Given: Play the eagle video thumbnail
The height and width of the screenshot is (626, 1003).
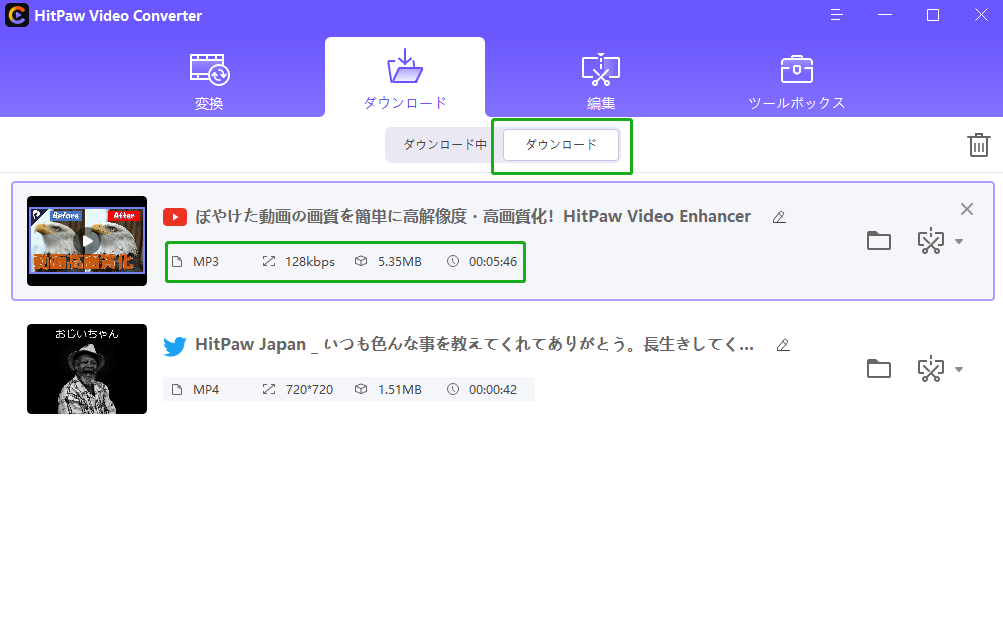Looking at the screenshot, I should (87, 241).
